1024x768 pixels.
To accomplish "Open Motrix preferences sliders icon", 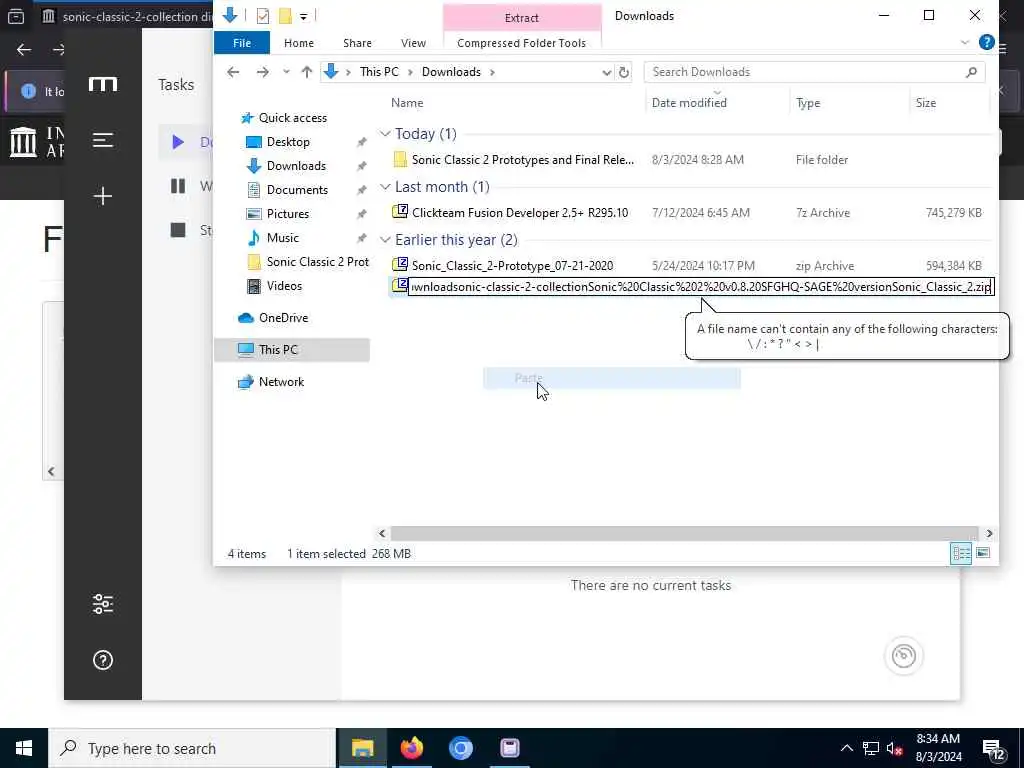I will (x=103, y=604).
